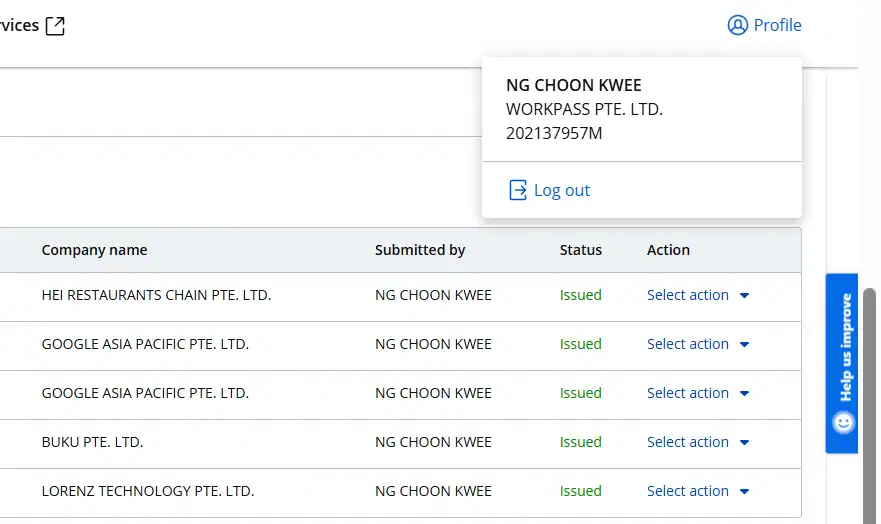The image size is (881, 524).
Task: Select the Action column header
Action: [668, 250]
